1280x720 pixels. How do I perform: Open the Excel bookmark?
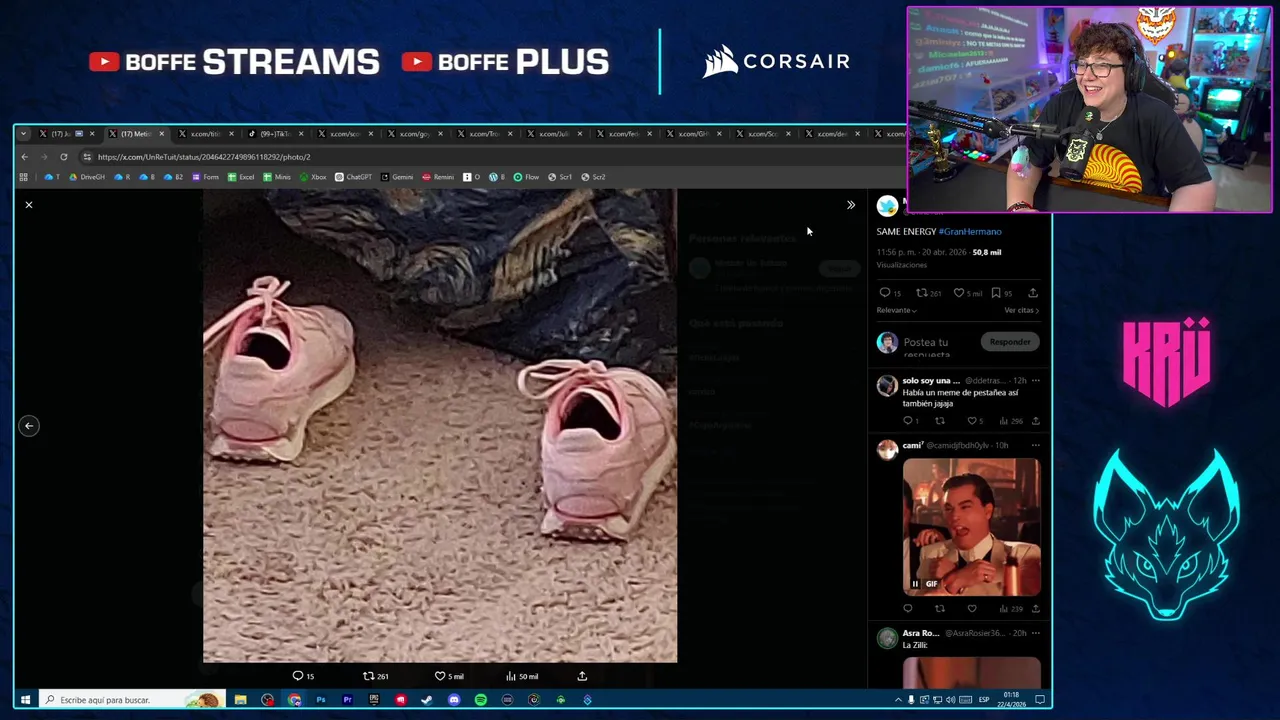click(241, 177)
